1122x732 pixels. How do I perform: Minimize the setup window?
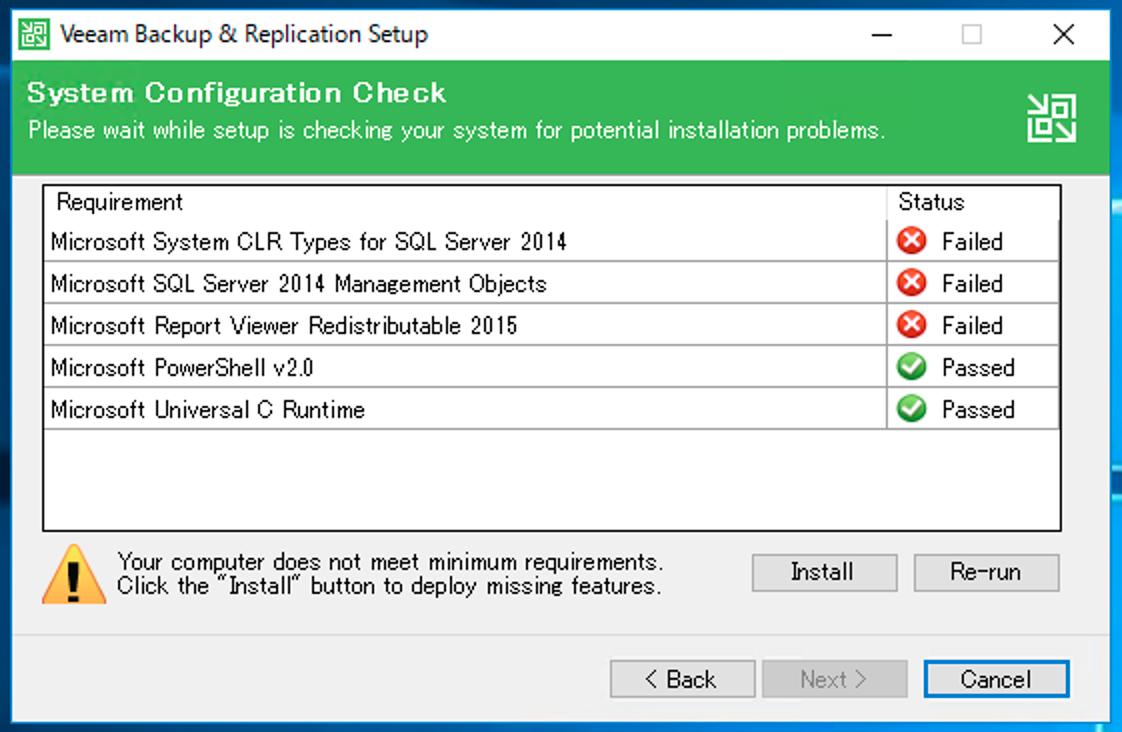[882, 34]
